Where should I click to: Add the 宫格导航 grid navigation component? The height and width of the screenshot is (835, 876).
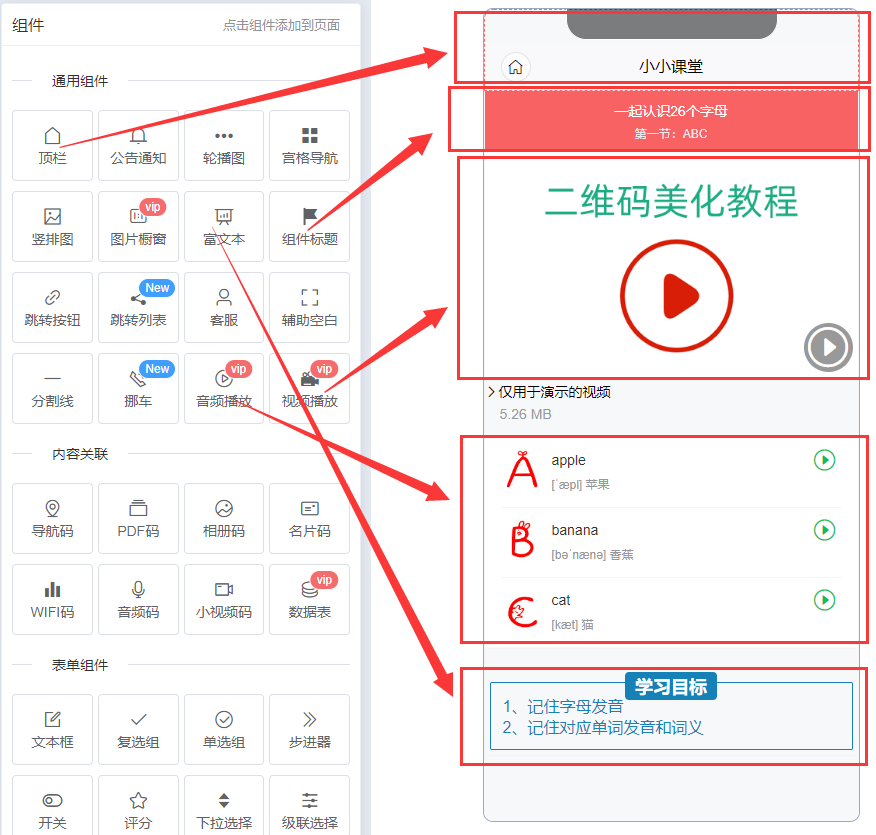(x=310, y=145)
